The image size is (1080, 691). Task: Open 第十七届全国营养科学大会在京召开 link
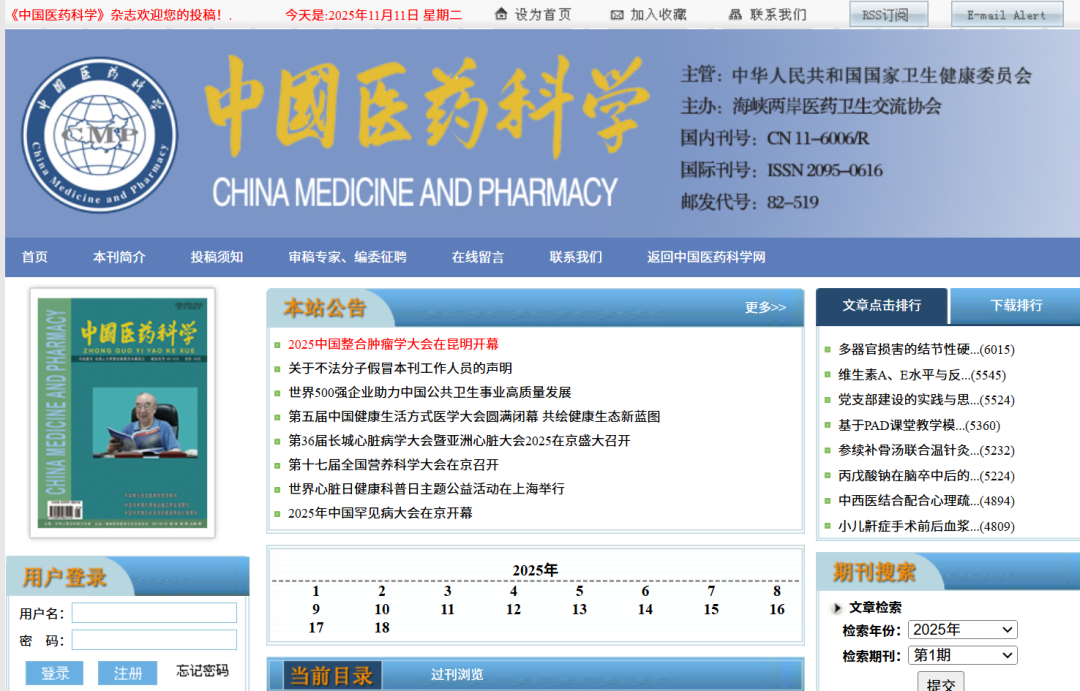[x=393, y=465]
